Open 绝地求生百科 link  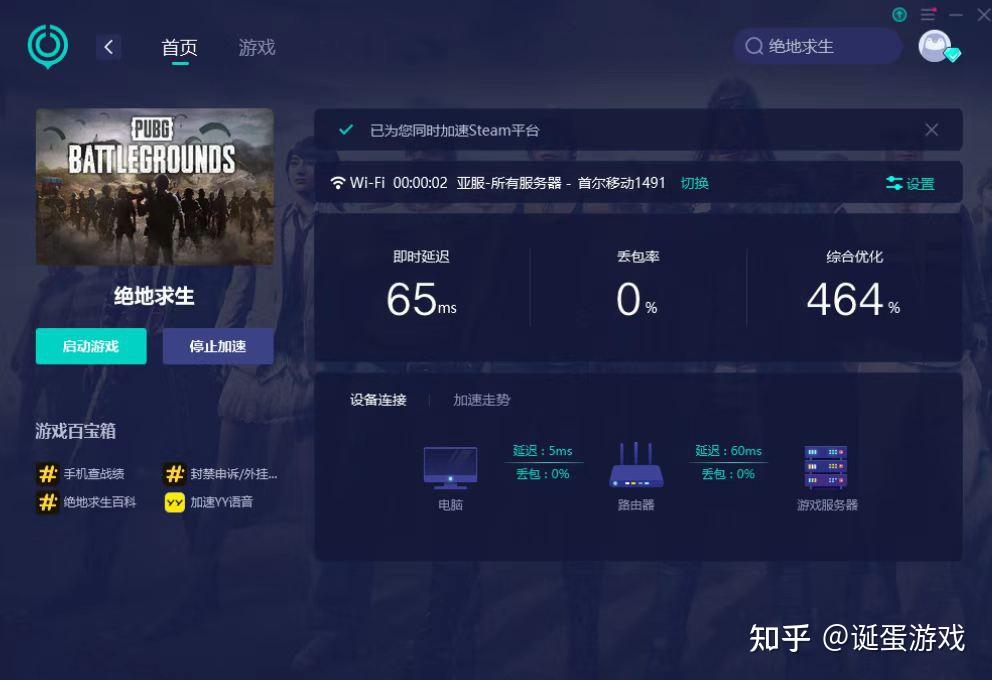[99, 502]
